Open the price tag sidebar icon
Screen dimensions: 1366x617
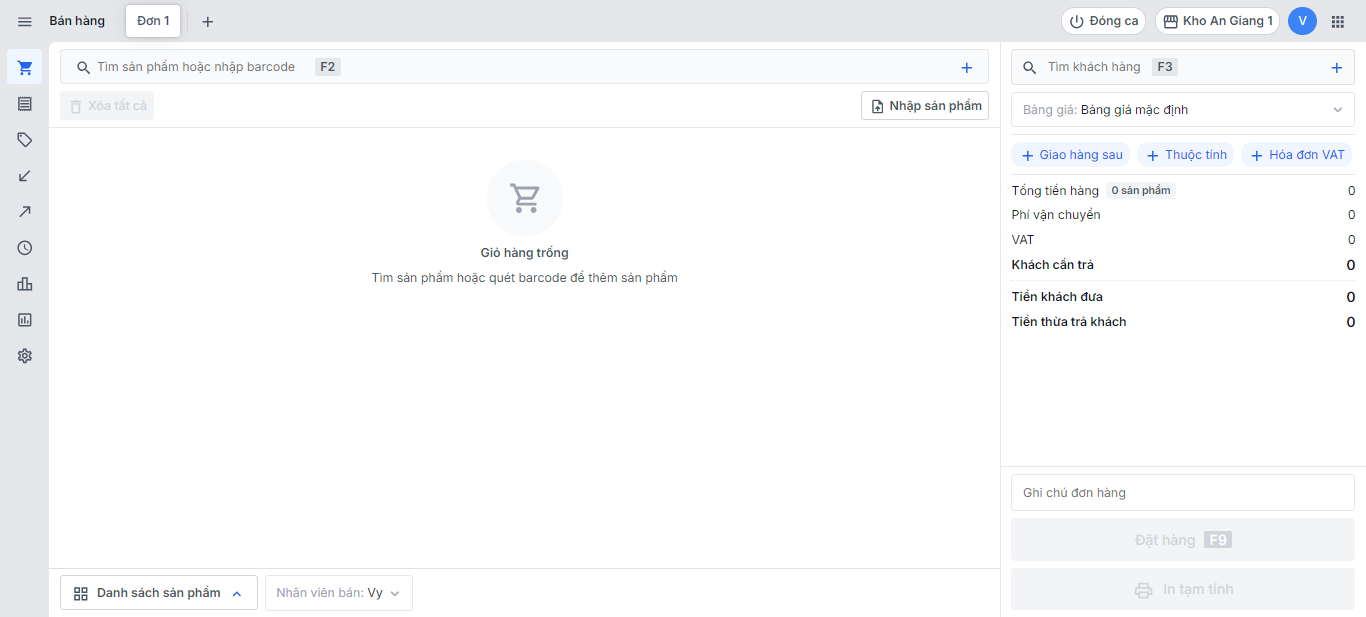pyautogui.click(x=25, y=140)
